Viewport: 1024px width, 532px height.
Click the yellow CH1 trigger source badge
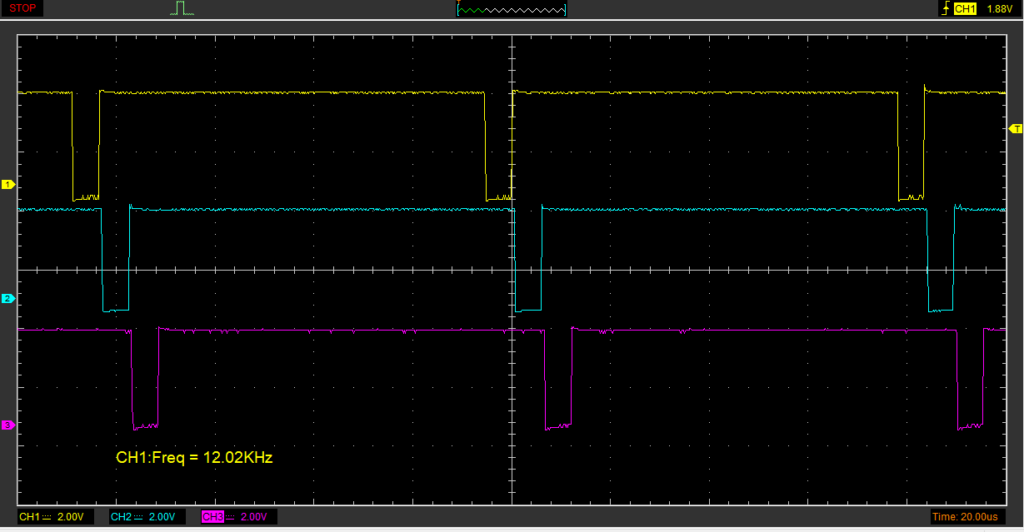965,9
